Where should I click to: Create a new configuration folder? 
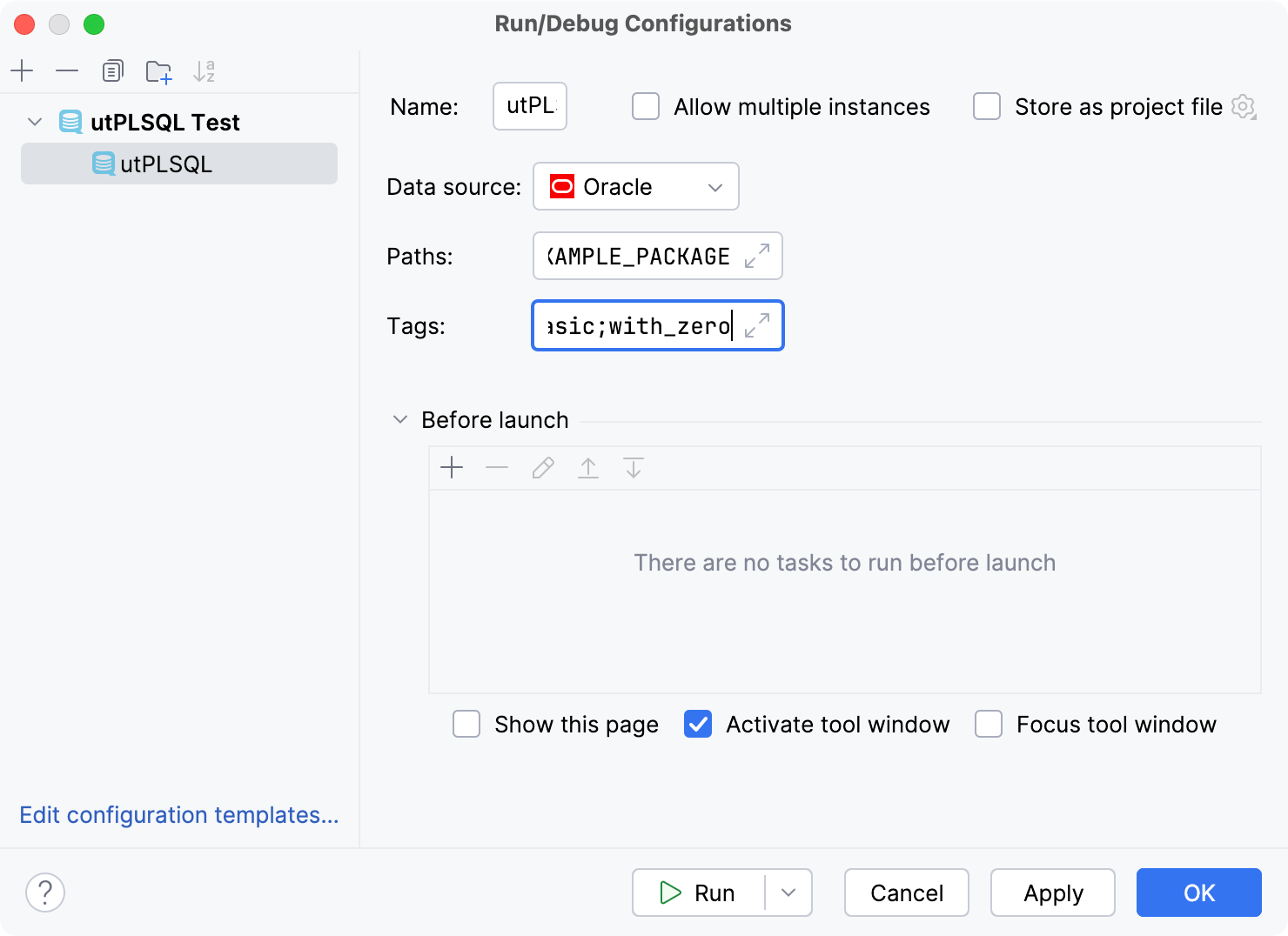point(158,70)
